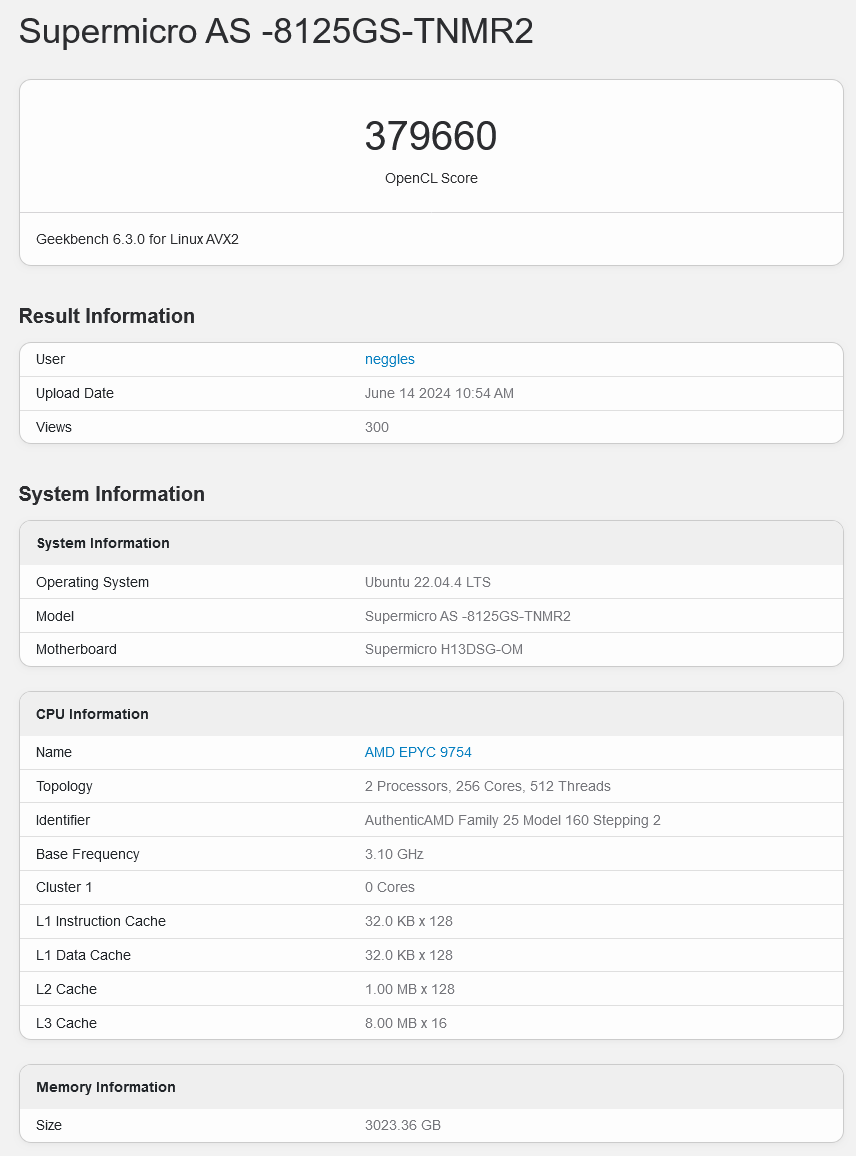Click the CPU Information table header
Image resolution: width=856 pixels, height=1156 pixels.
coord(92,714)
